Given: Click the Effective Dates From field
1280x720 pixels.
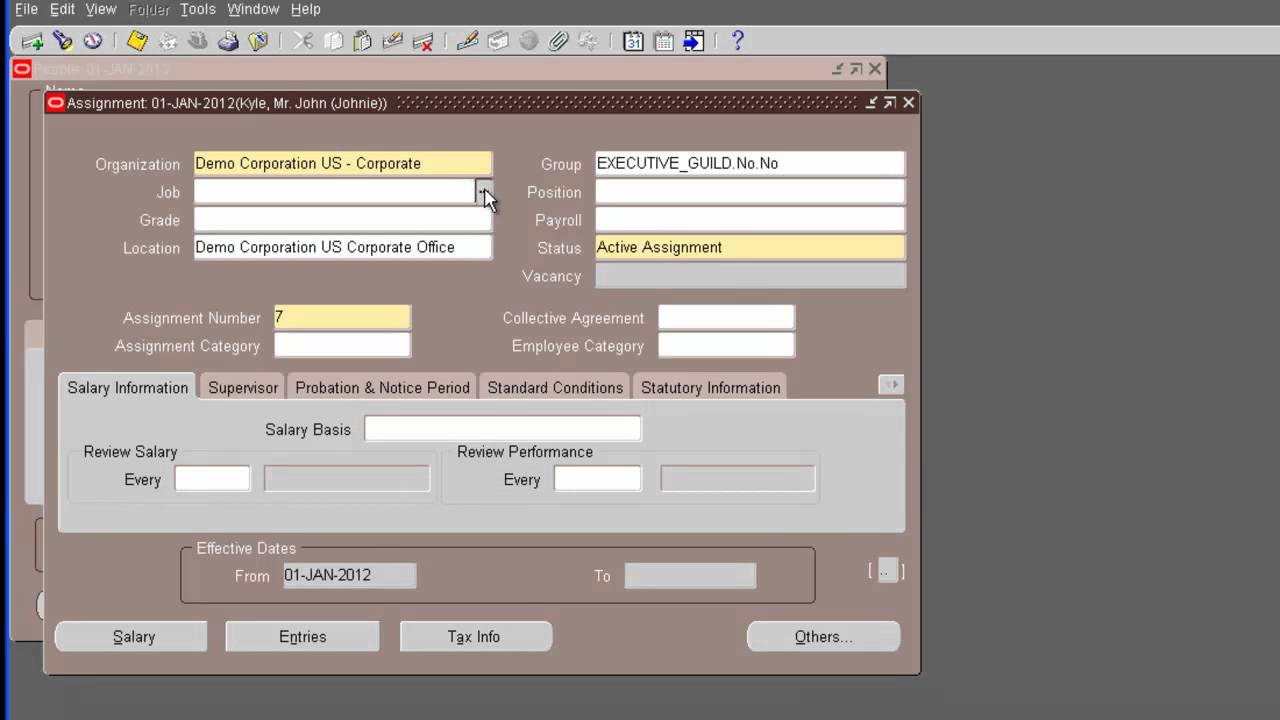Looking at the screenshot, I should pyautogui.click(x=349, y=575).
